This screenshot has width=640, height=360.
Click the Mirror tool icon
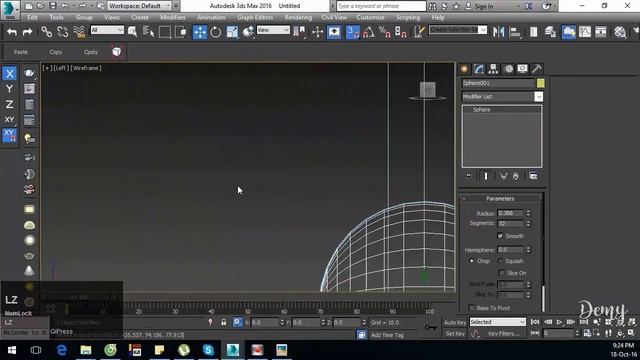coord(498,32)
